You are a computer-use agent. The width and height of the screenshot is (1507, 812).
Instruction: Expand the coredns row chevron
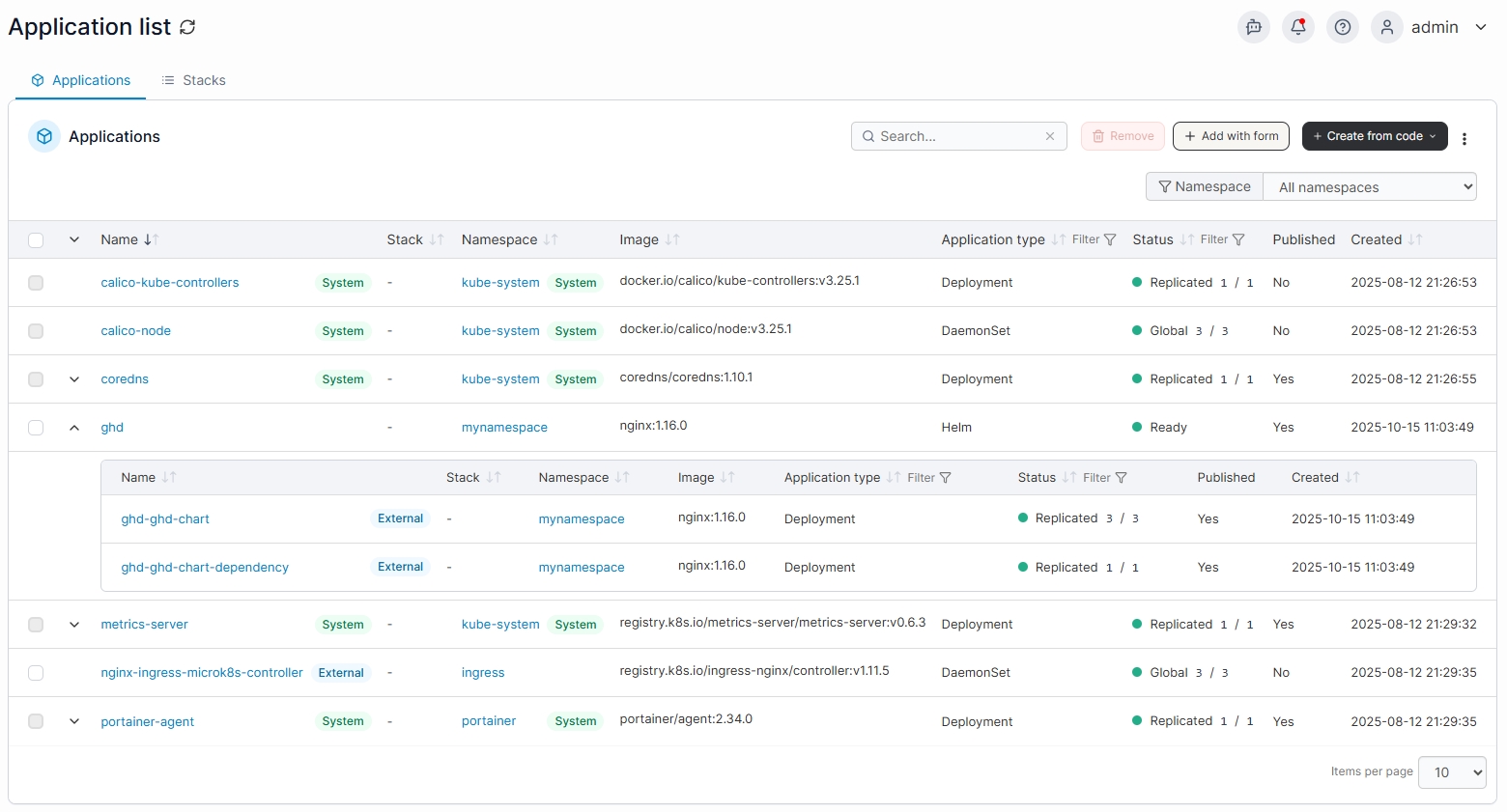pos(74,379)
